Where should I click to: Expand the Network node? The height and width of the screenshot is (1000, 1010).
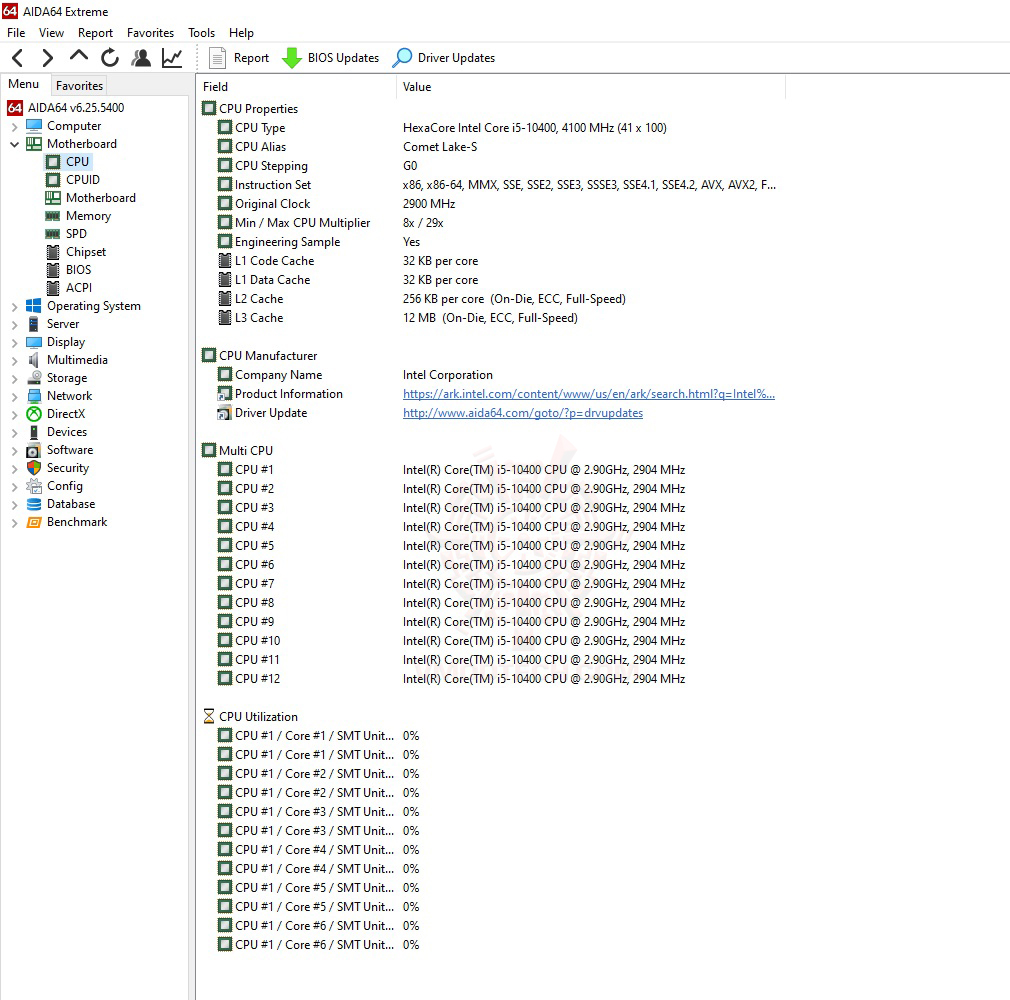click(14, 398)
